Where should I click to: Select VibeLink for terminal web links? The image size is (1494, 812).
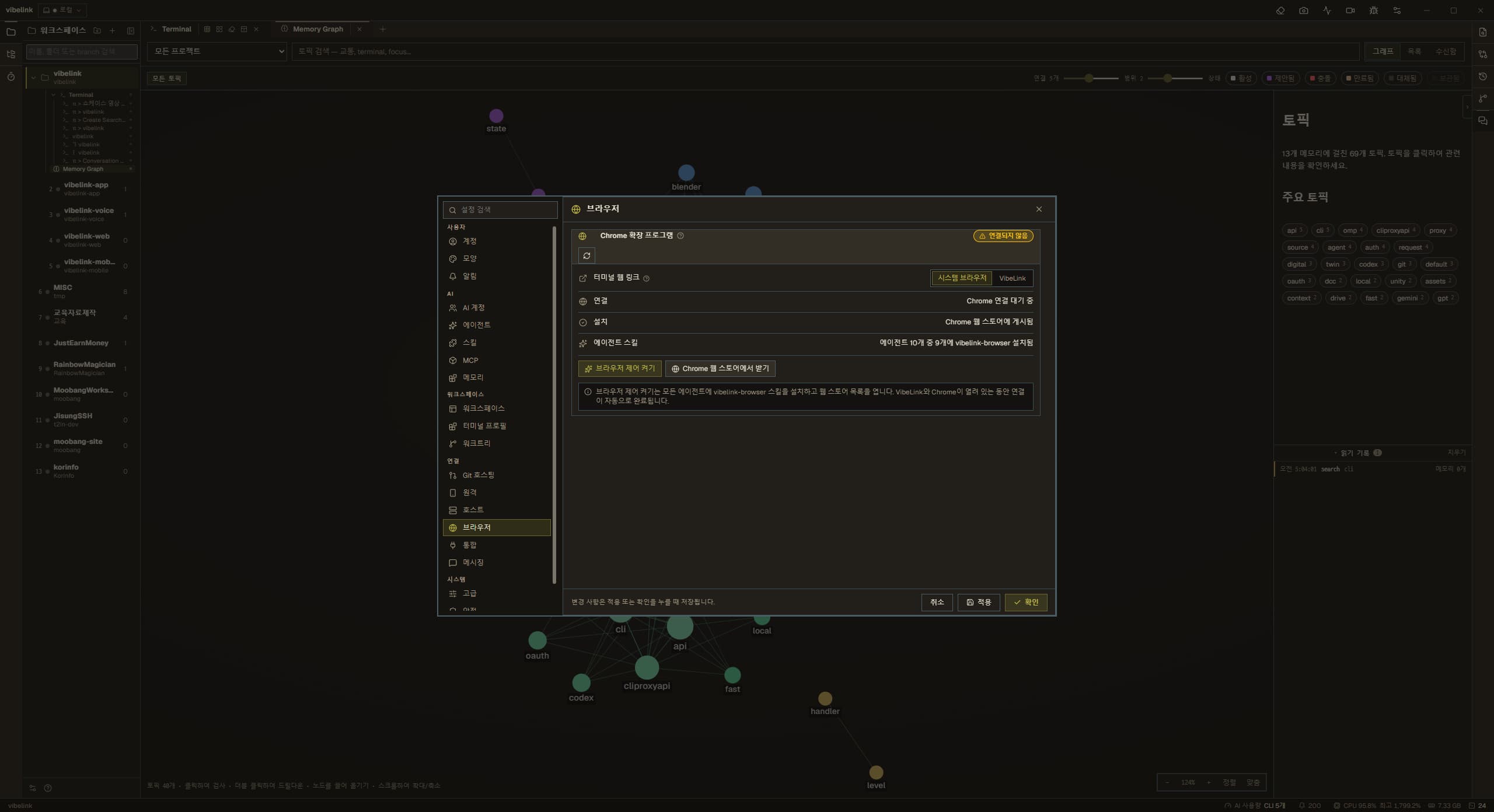click(1012, 278)
